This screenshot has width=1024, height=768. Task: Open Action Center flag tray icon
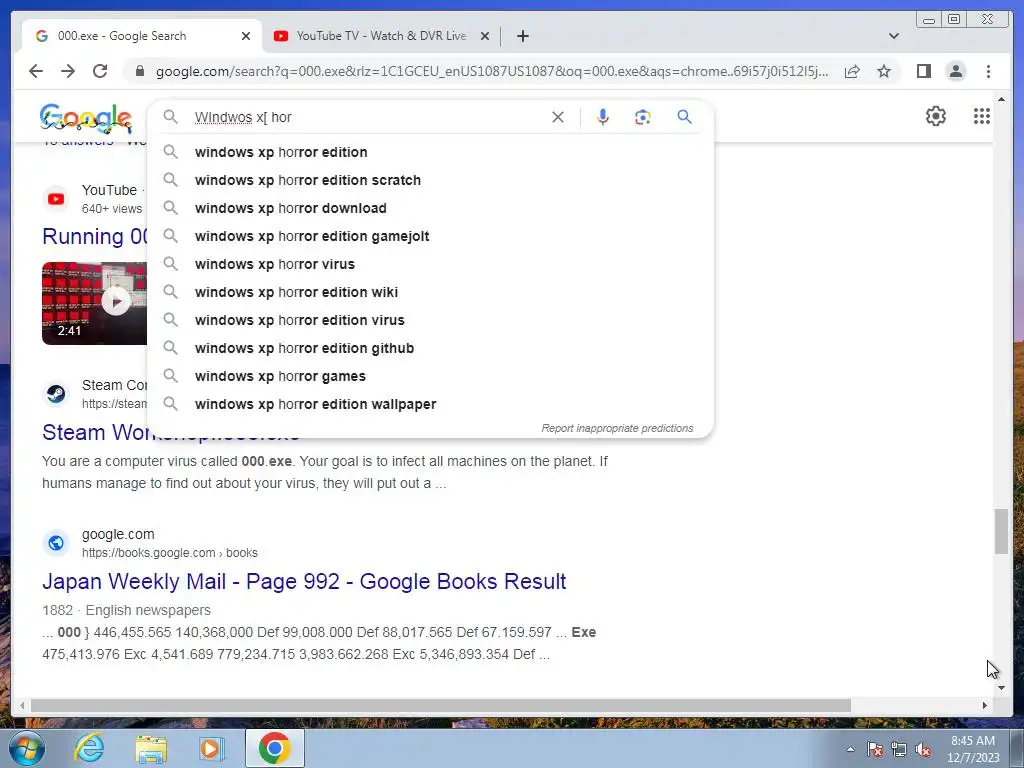(874, 749)
